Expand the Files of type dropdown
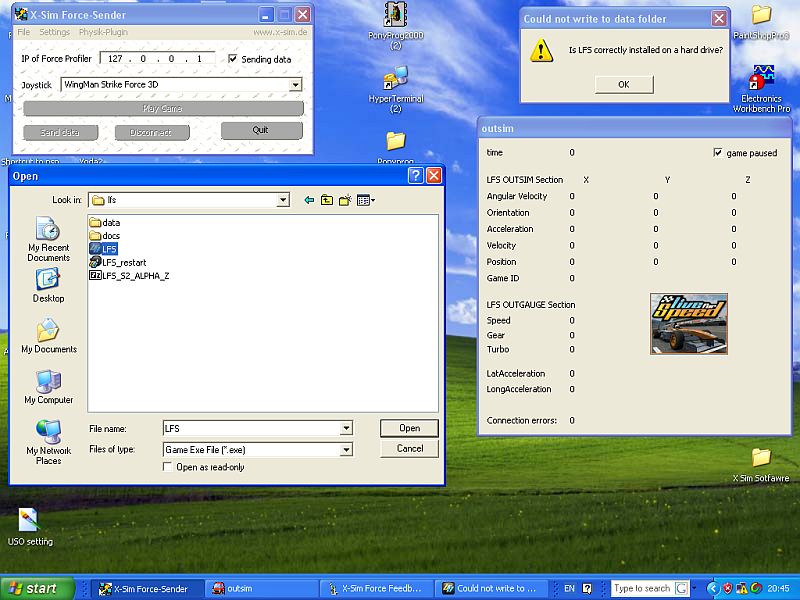800x600 pixels. [346, 449]
